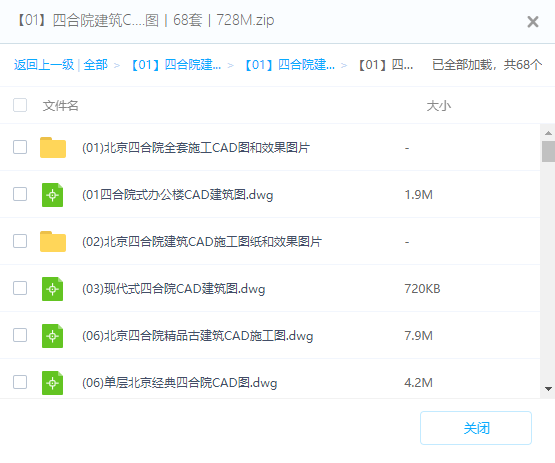Click the 1.9M size value
The height and width of the screenshot is (463, 555).
pyautogui.click(x=418, y=195)
